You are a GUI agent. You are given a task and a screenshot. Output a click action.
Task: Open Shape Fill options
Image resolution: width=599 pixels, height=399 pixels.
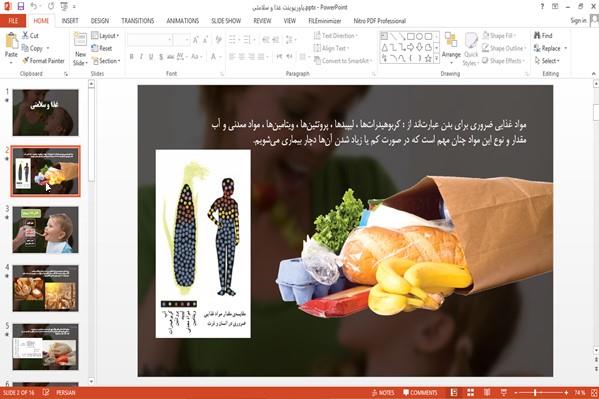[x=499, y=36]
